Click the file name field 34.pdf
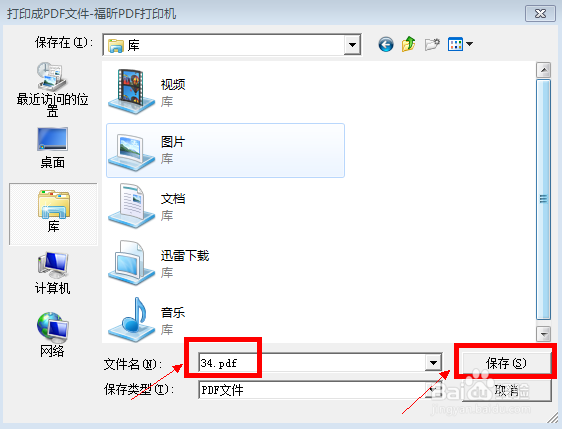This screenshot has height=429, width=562. (312, 363)
